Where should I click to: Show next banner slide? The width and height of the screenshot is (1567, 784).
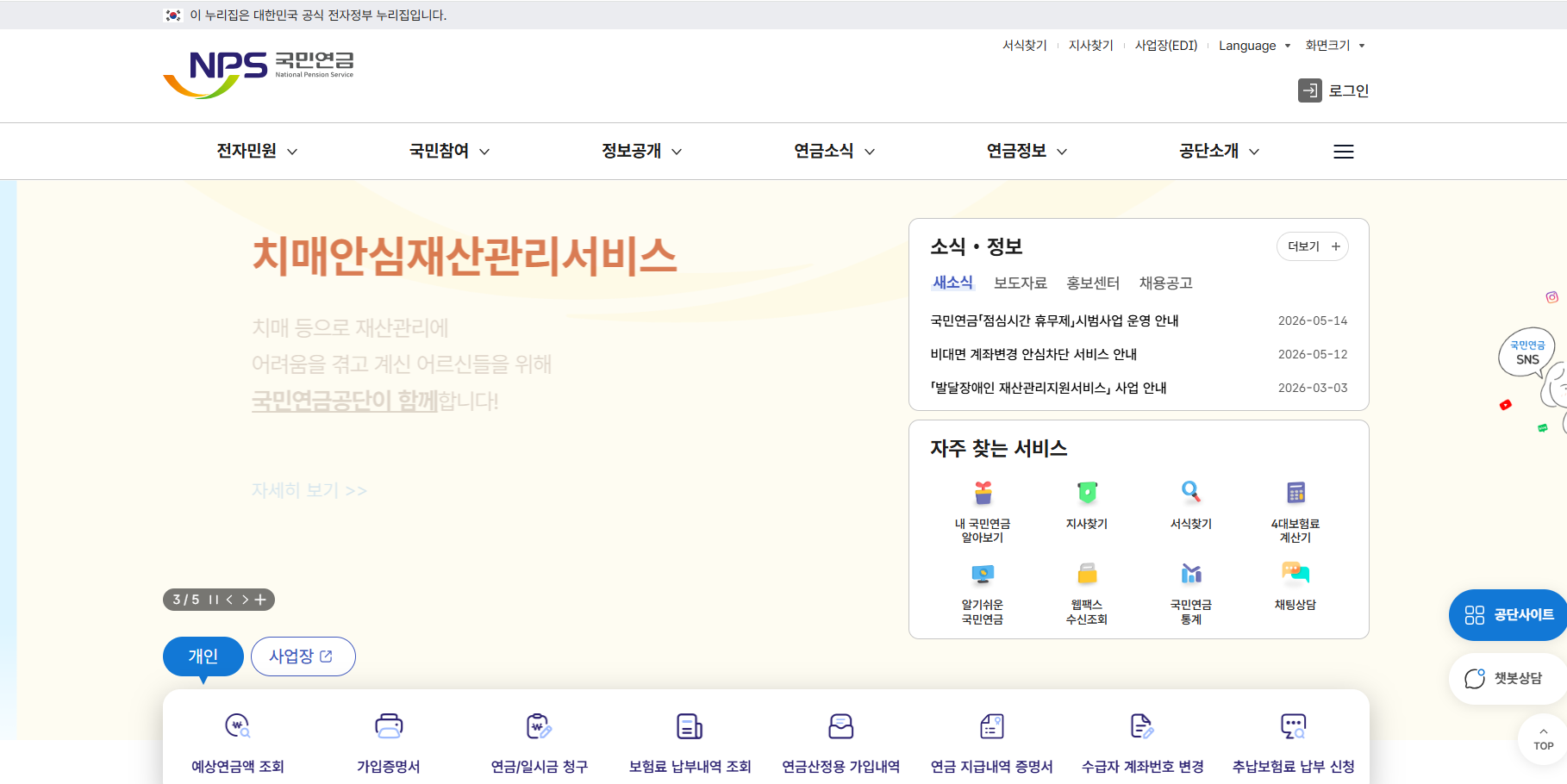[x=245, y=600]
